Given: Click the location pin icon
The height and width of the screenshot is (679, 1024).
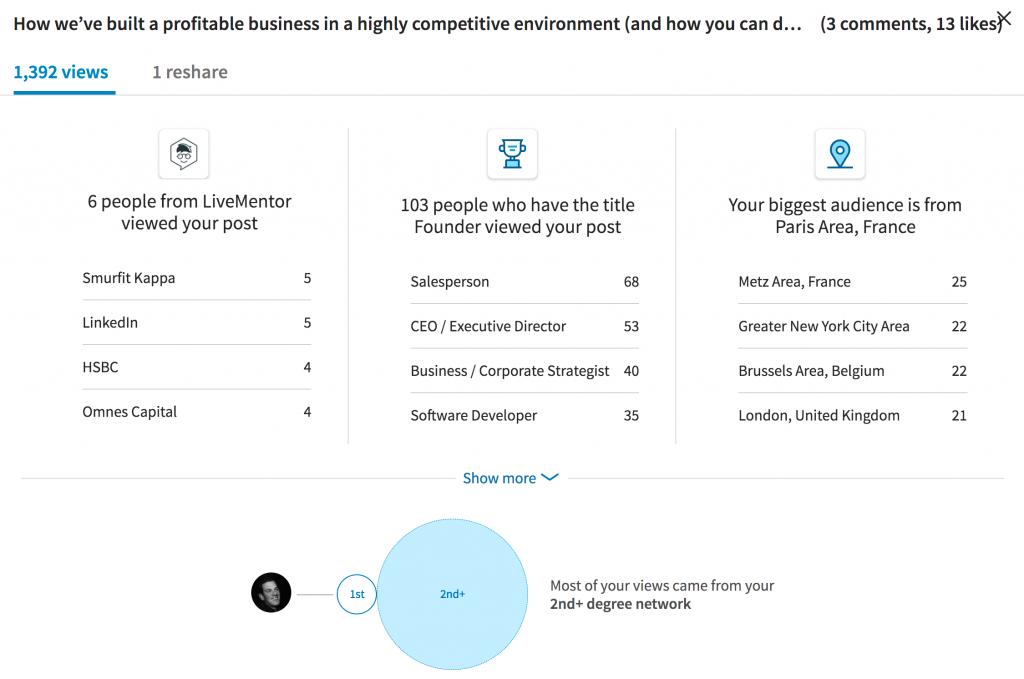Looking at the screenshot, I should [x=840, y=154].
